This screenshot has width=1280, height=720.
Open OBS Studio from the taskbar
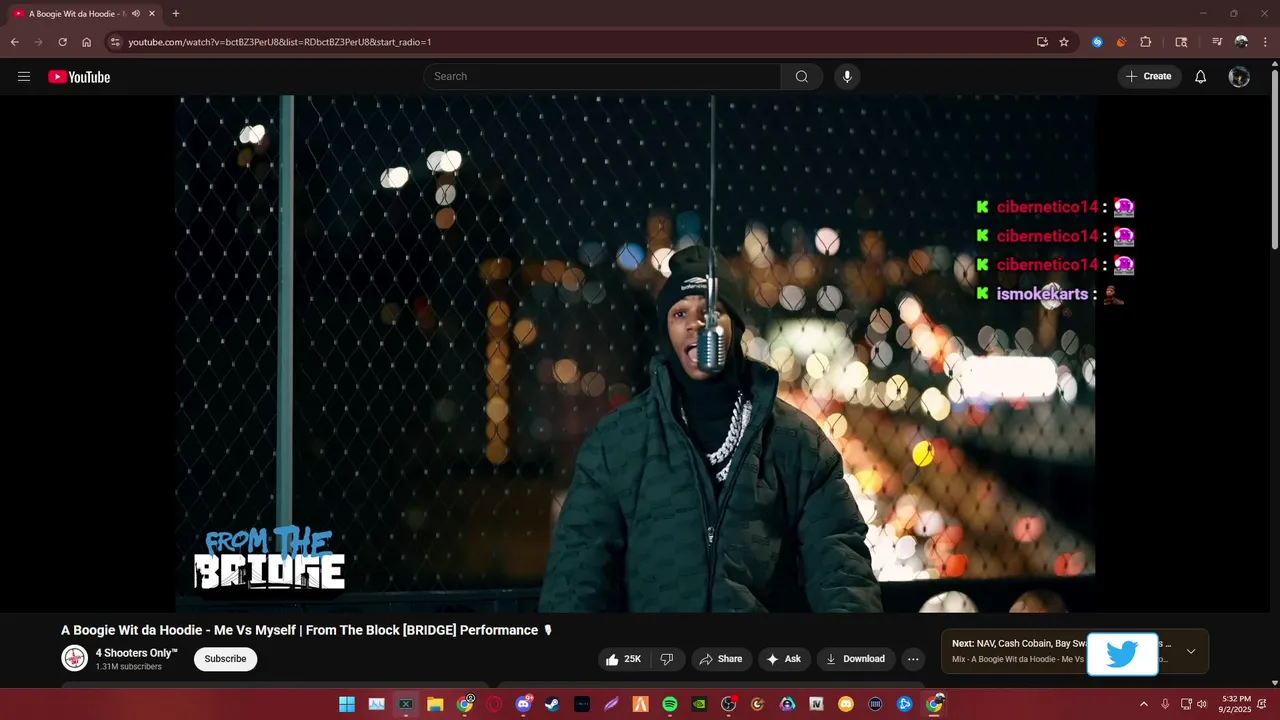click(x=729, y=704)
